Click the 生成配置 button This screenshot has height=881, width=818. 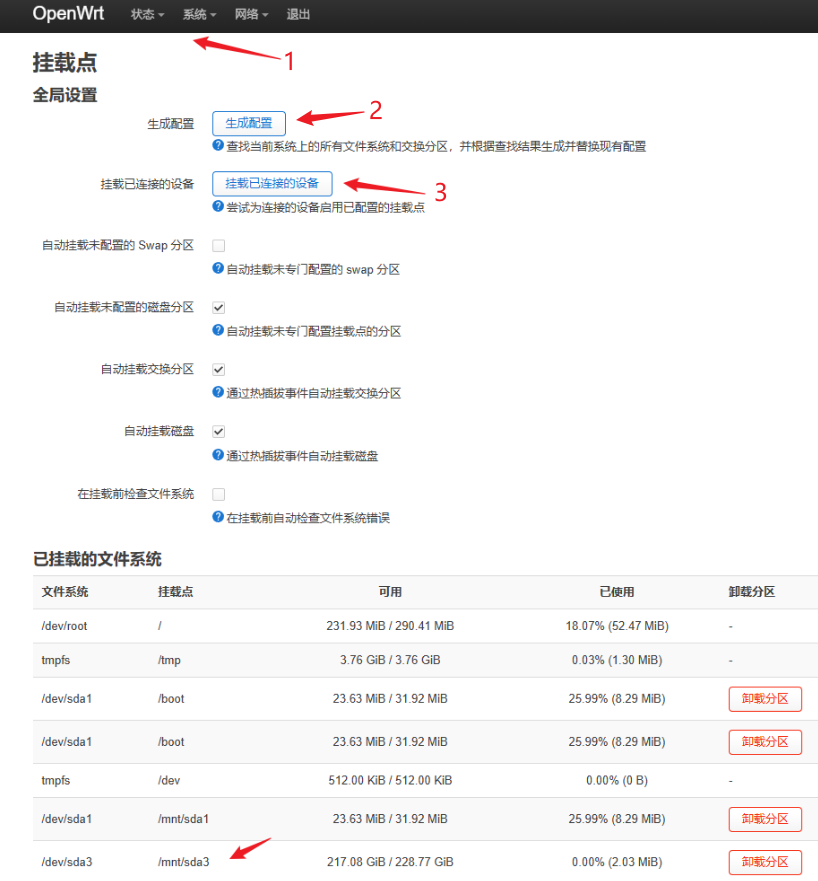point(248,123)
